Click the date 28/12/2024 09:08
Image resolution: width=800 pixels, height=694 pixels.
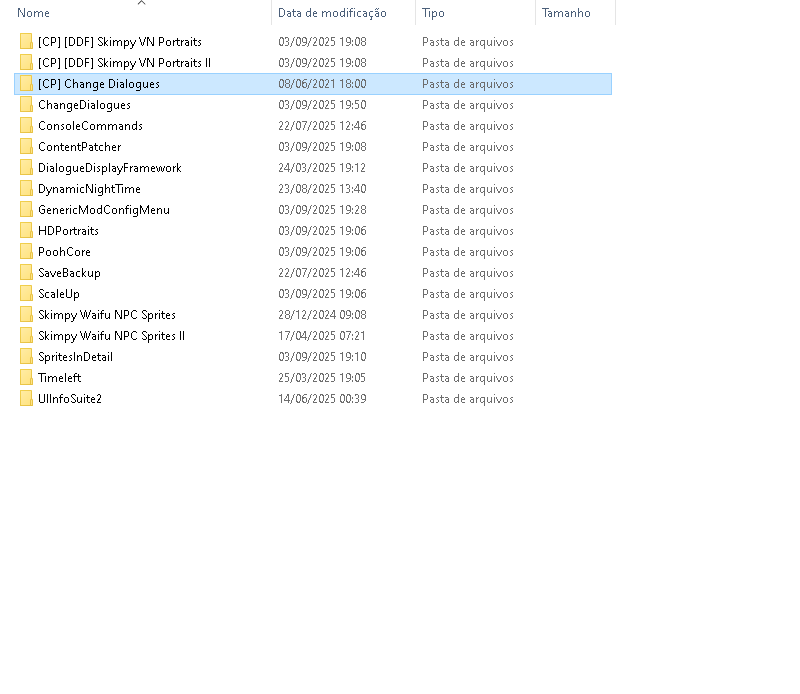[x=322, y=315]
